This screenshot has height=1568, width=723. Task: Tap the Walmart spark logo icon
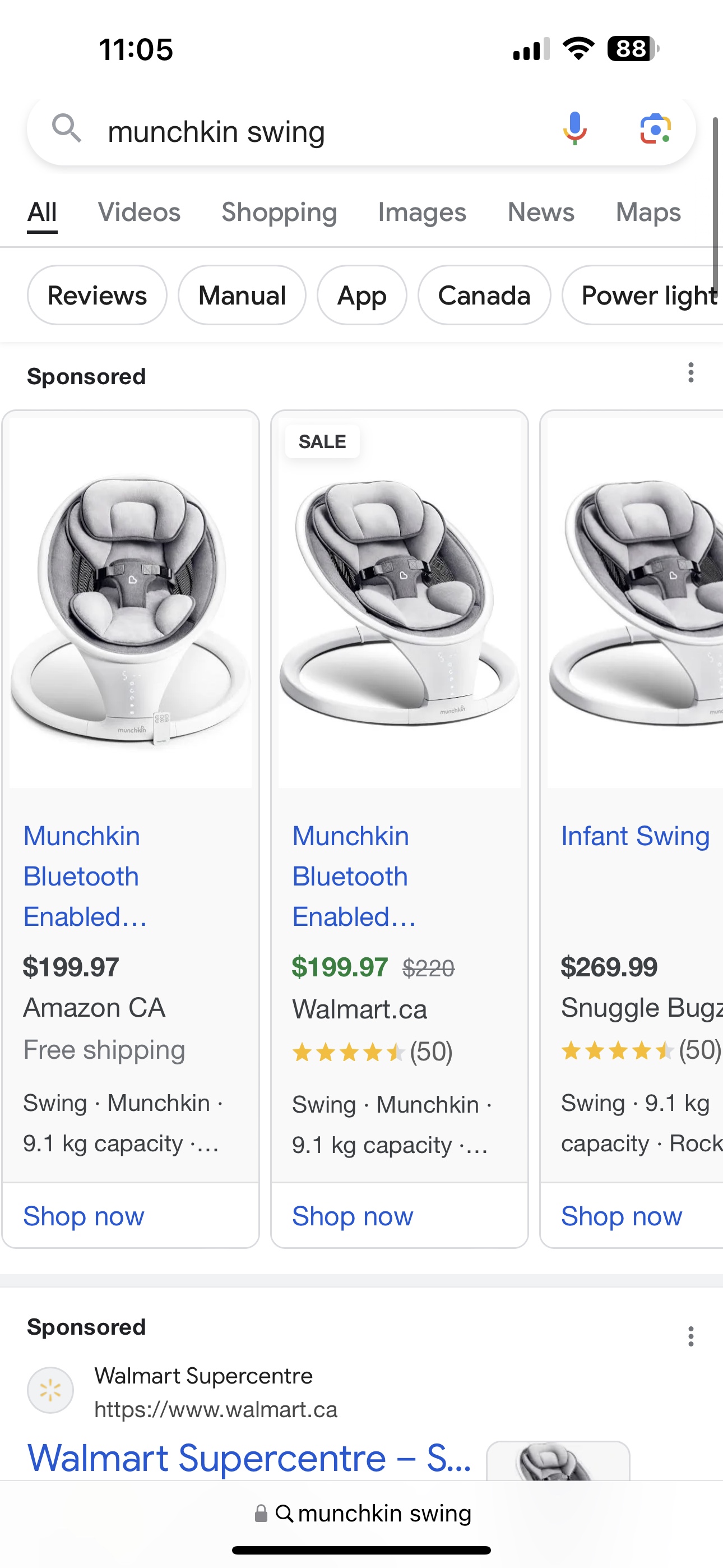(x=50, y=1390)
